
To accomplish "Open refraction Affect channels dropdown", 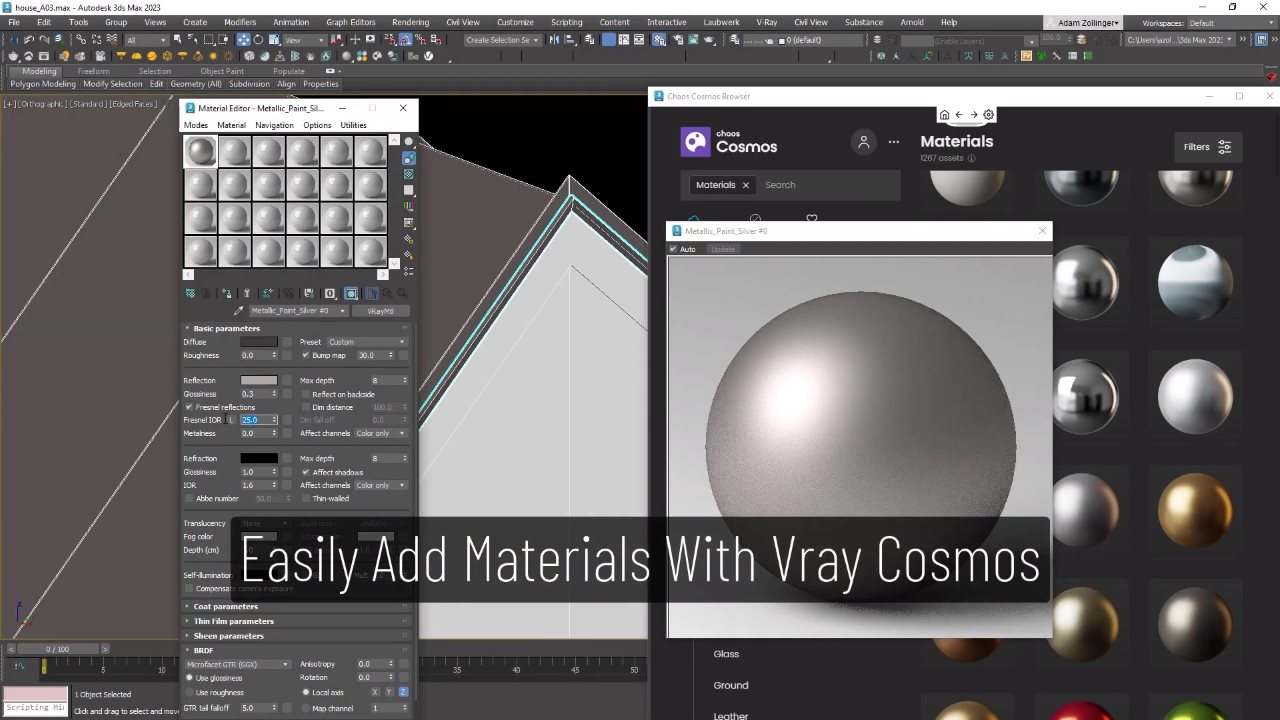I will click(x=381, y=485).
